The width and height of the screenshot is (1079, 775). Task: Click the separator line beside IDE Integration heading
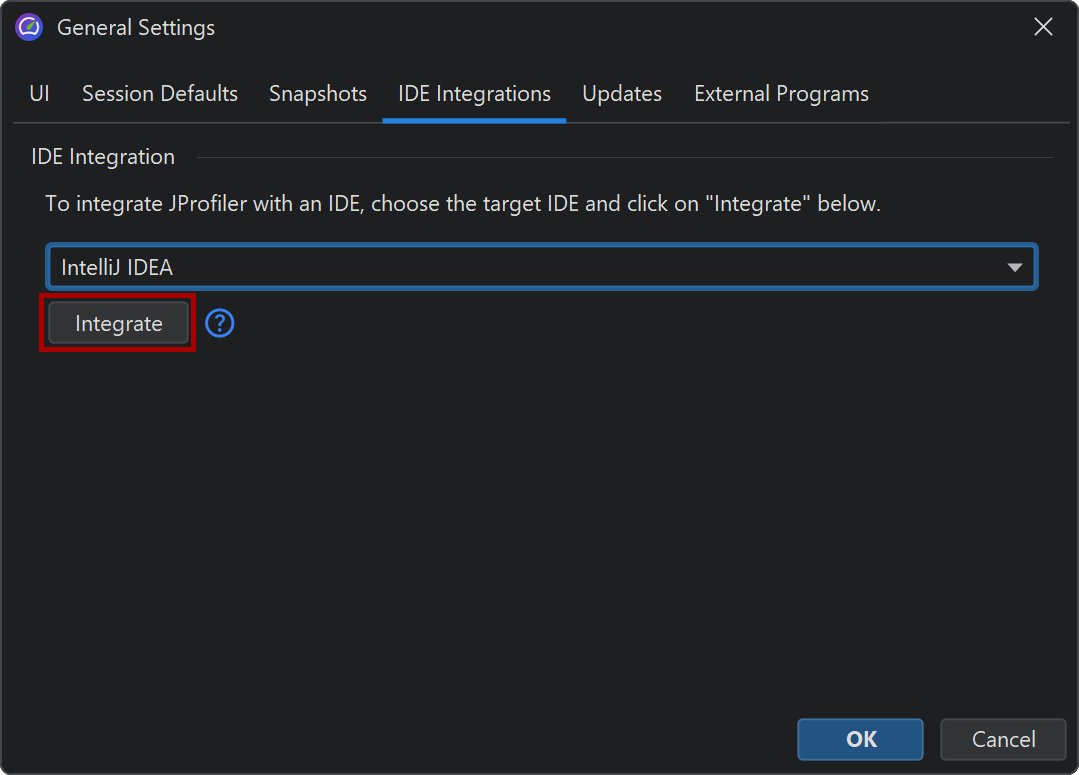(x=620, y=158)
